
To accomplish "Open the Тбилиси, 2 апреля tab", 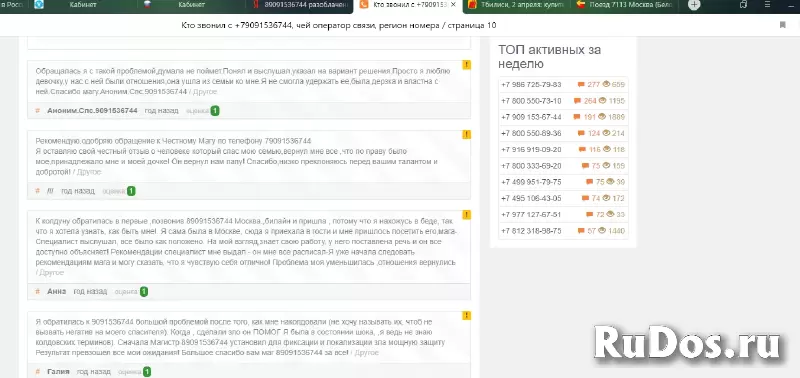I will coord(515,5).
